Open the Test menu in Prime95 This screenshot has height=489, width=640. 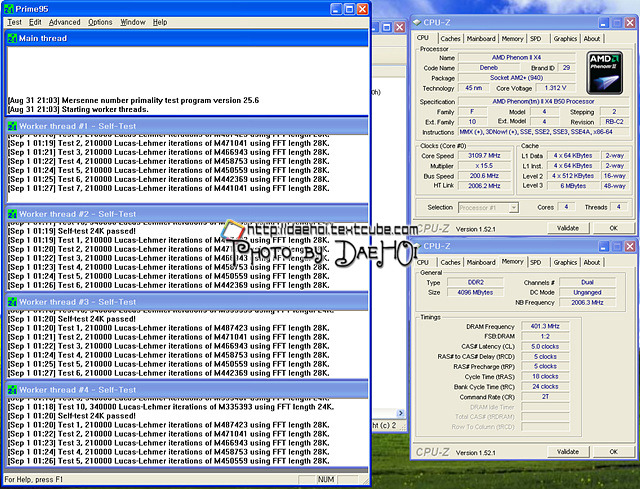pos(14,22)
